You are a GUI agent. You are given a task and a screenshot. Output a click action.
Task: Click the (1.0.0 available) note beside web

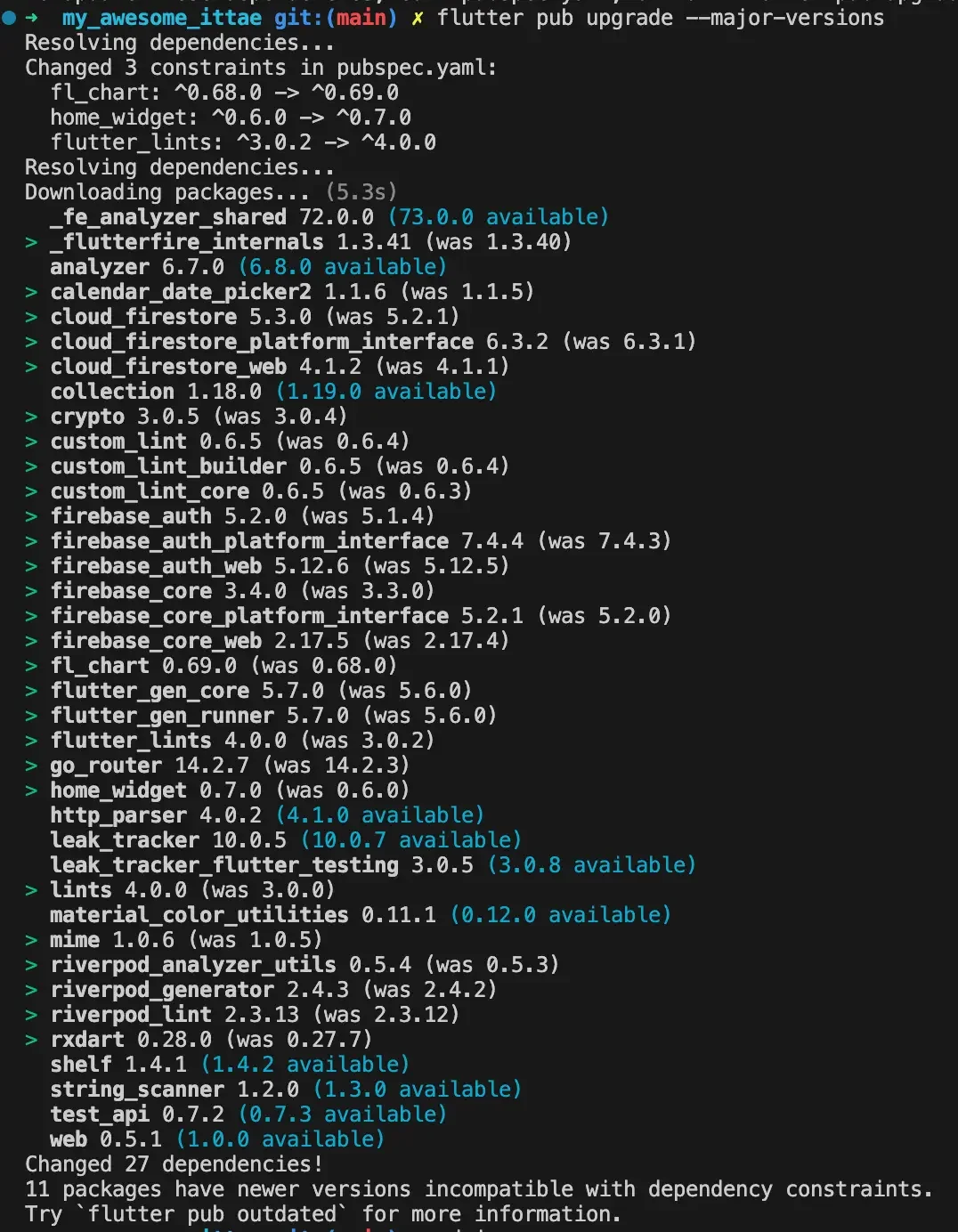280,1139
